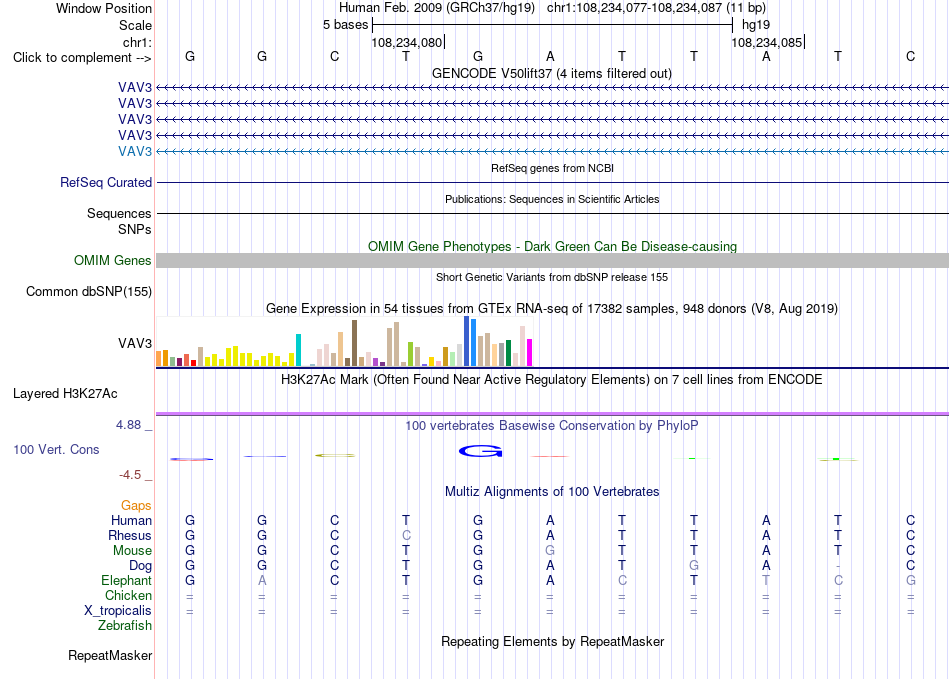The image size is (950, 679).
Task: Open 'Multiz Alignments of 100 Vertebrates' title
Action: click(552, 491)
